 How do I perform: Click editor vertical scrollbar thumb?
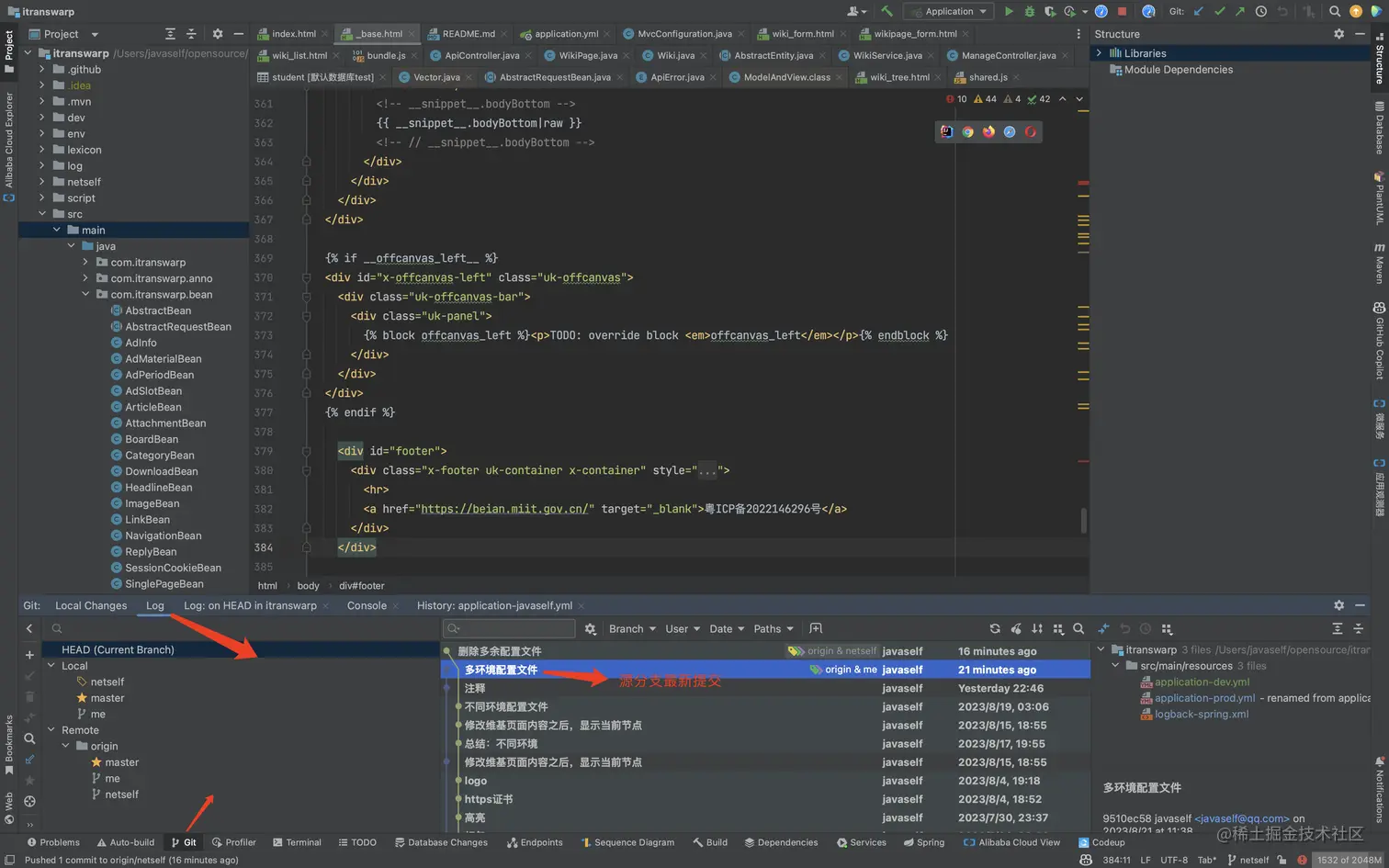point(1083,520)
